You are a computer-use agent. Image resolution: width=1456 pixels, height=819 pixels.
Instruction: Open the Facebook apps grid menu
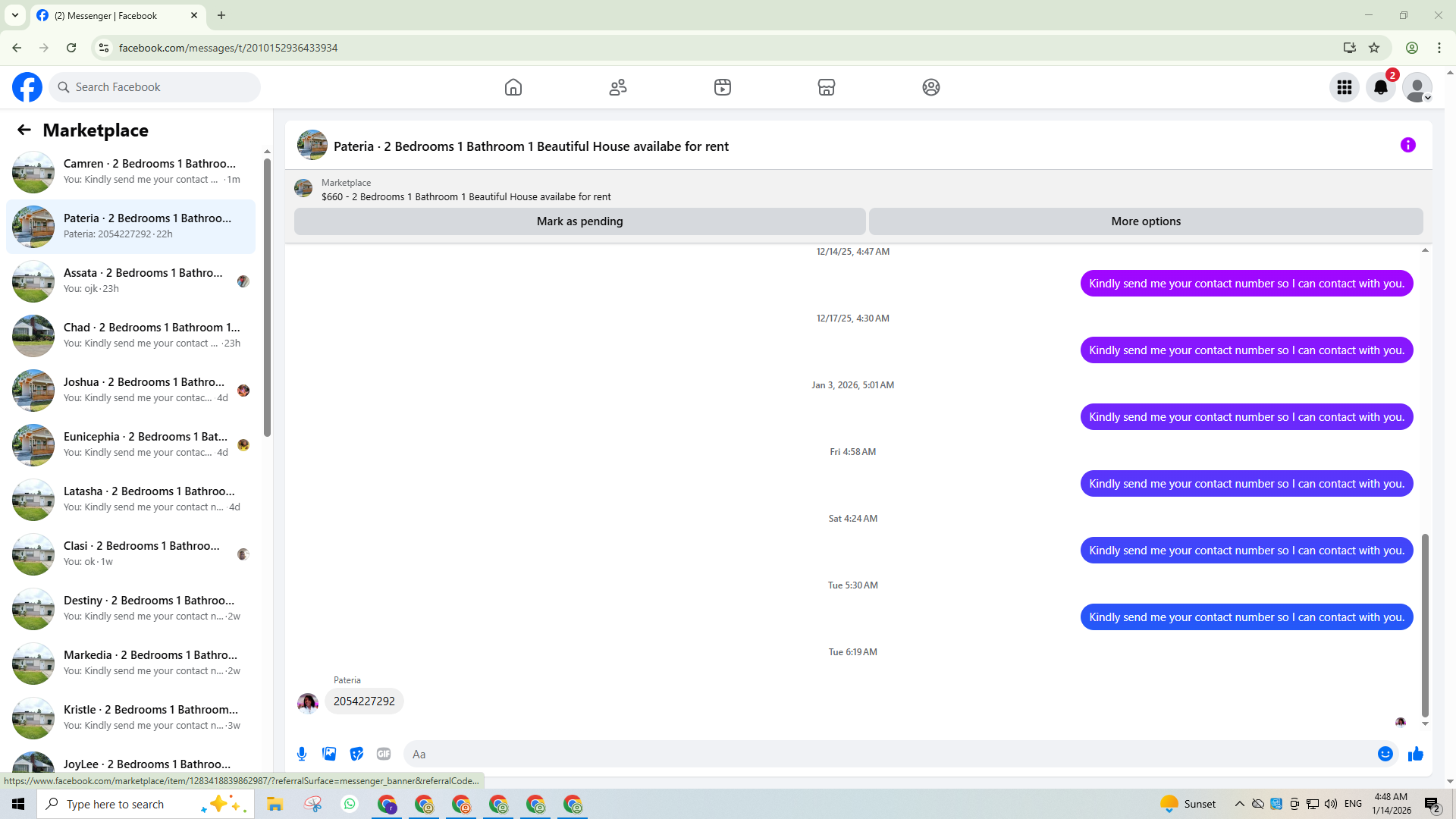pos(1344,87)
